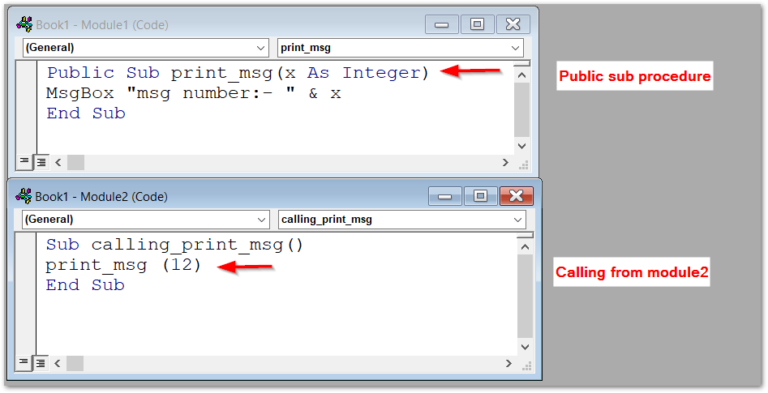Maximize the Module1 code window
768x393 pixels.
(477, 24)
